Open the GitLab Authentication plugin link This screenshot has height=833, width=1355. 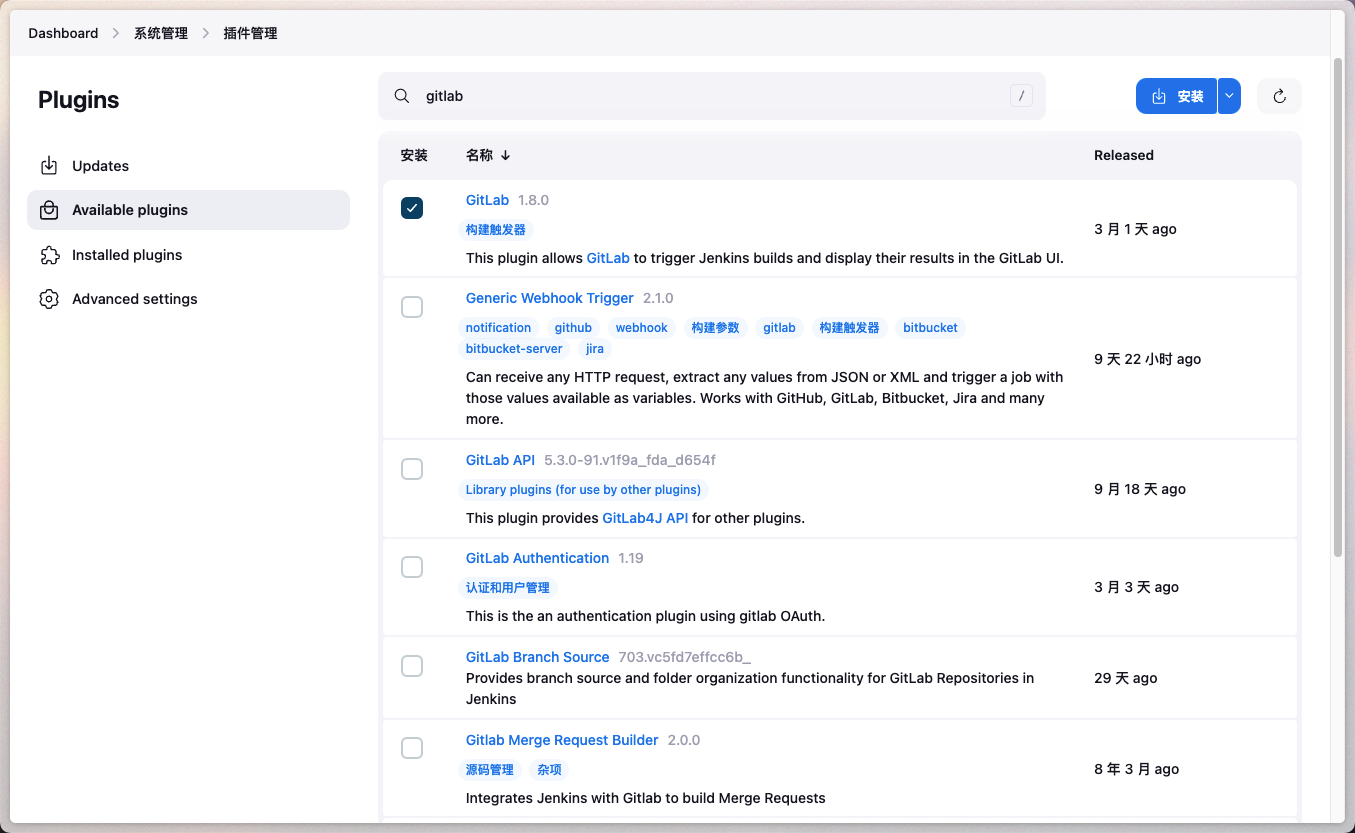point(537,558)
